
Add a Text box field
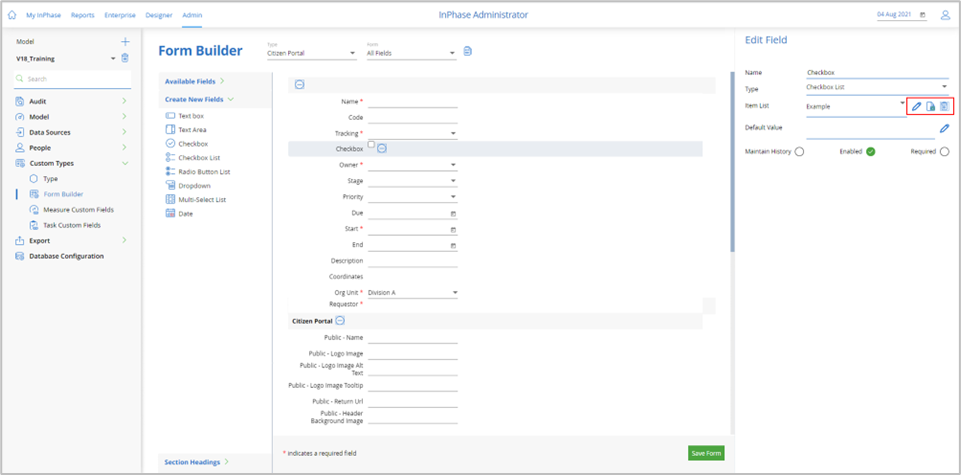(184, 115)
